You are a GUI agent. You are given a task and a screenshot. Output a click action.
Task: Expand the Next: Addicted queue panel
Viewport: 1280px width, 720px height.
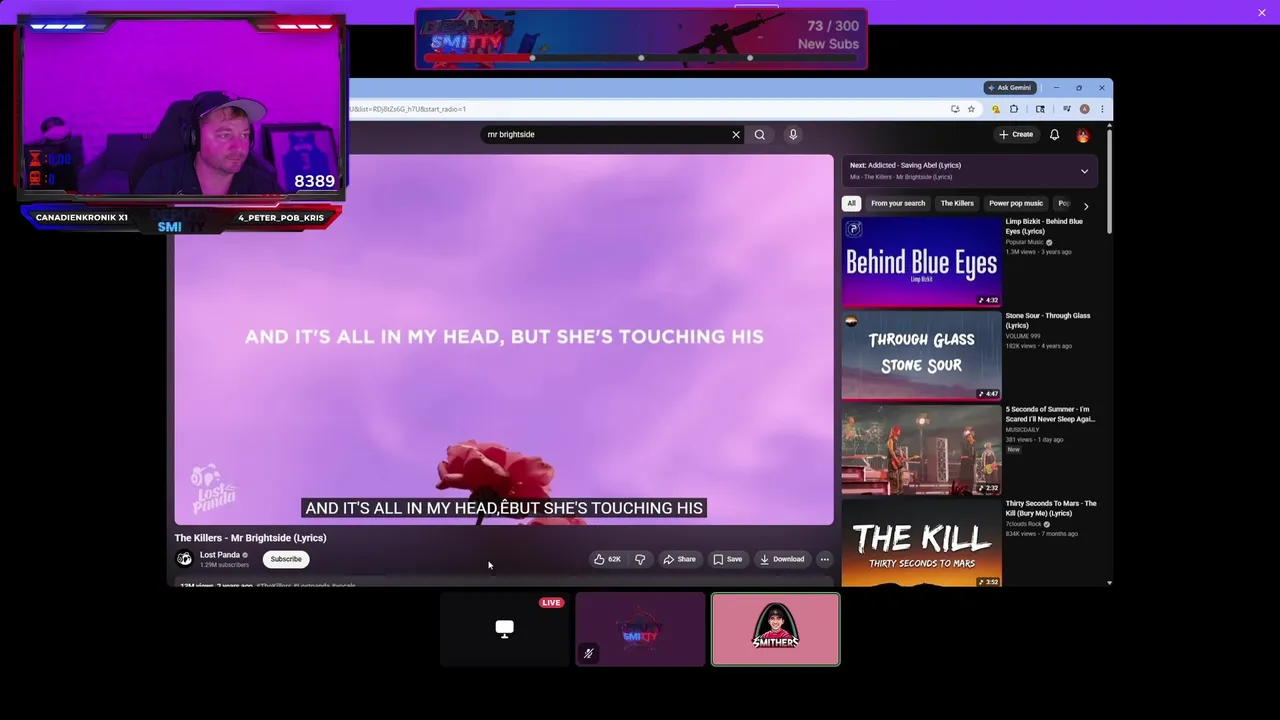(1084, 171)
